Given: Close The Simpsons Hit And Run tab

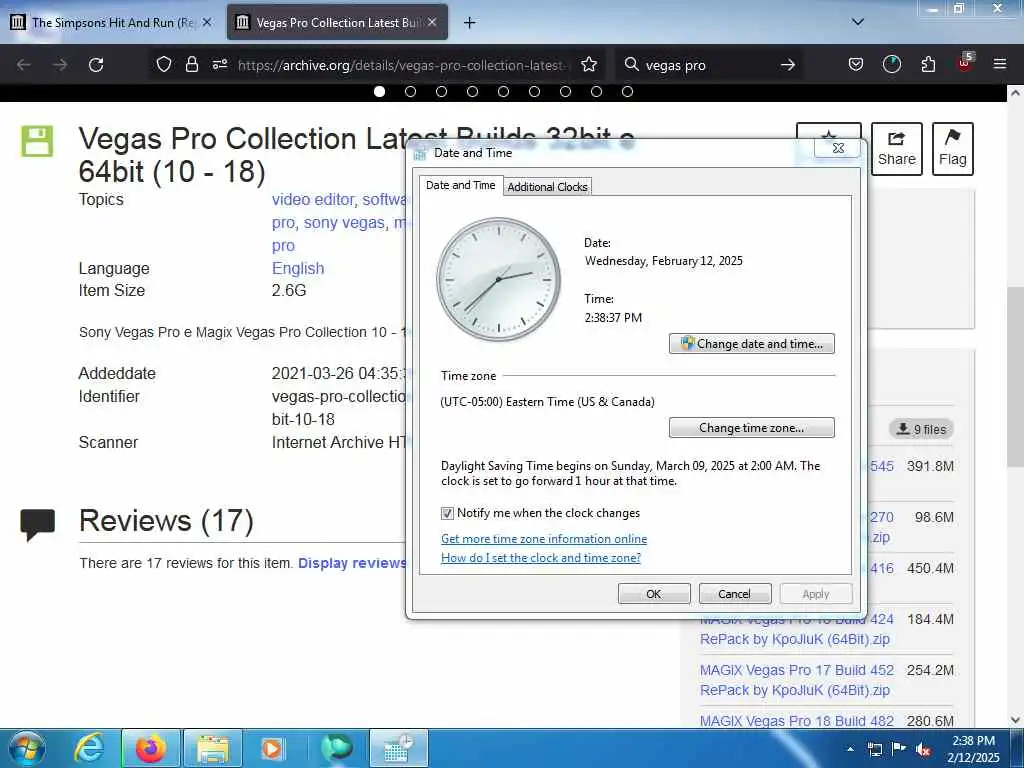Looking at the screenshot, I should pyautogui.click(x=207, y=22).
